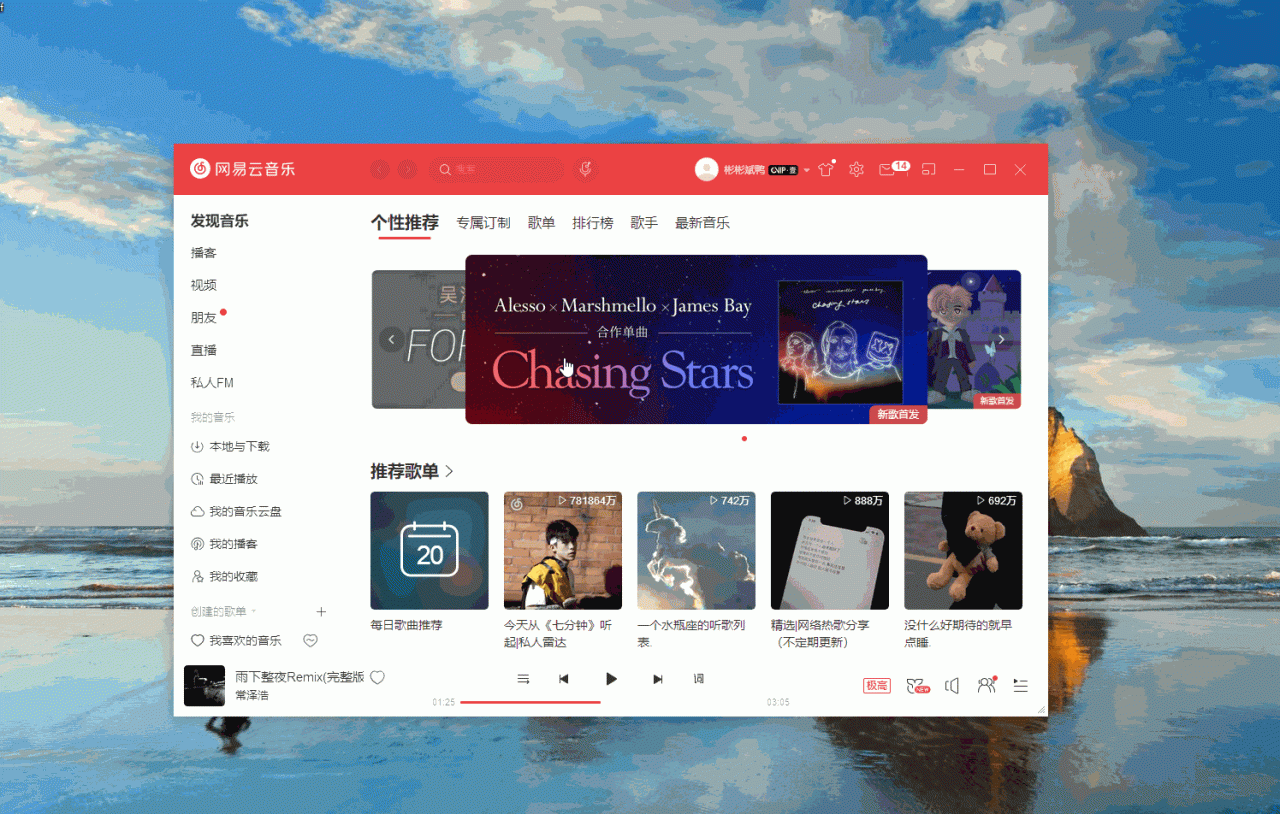Open the skin theme shirt icon
The width and height of the screenshot is (1280, 814).
[x=825, y=169]
